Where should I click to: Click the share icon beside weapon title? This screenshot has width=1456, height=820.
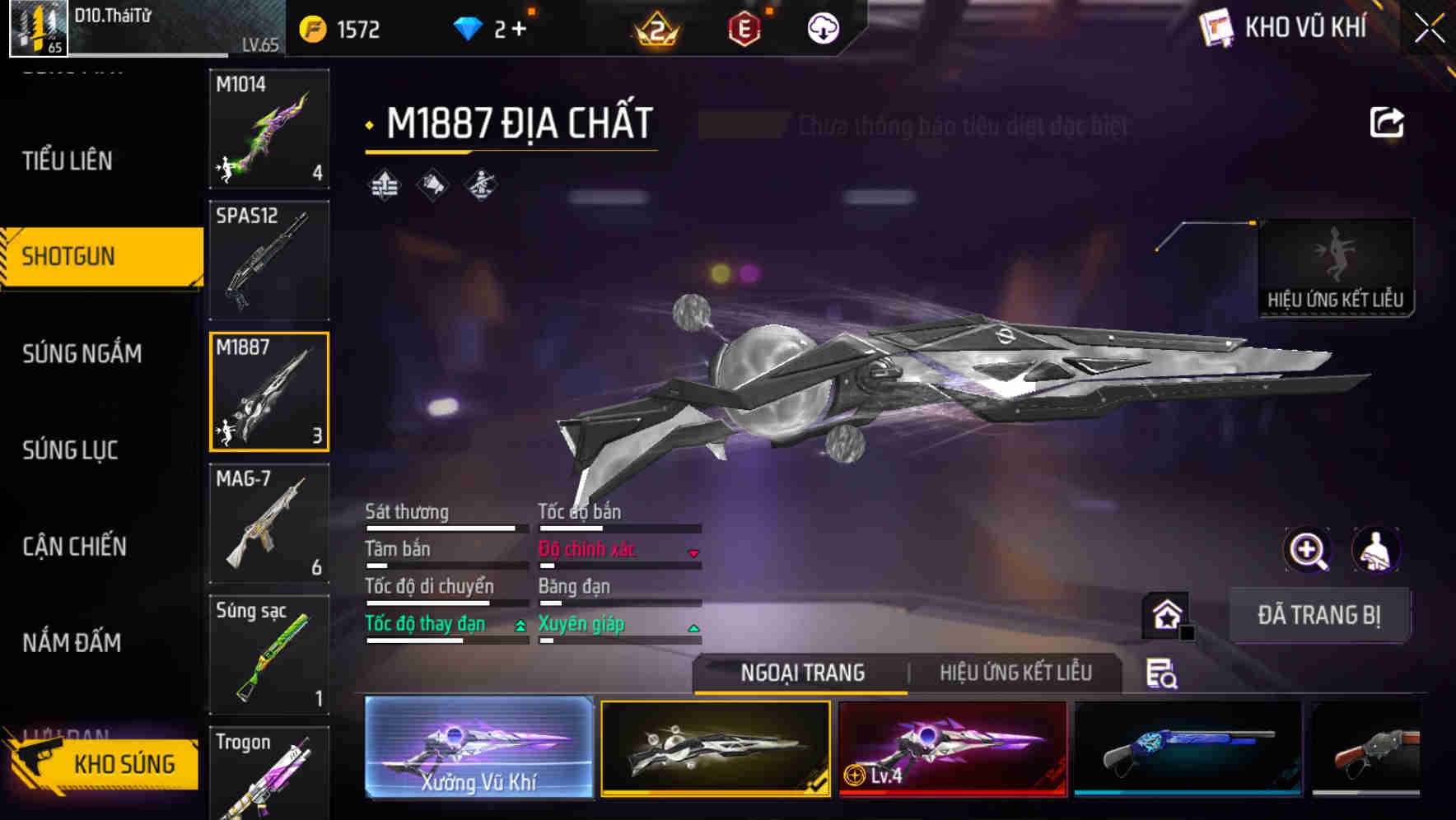[x=1386, y=123]
